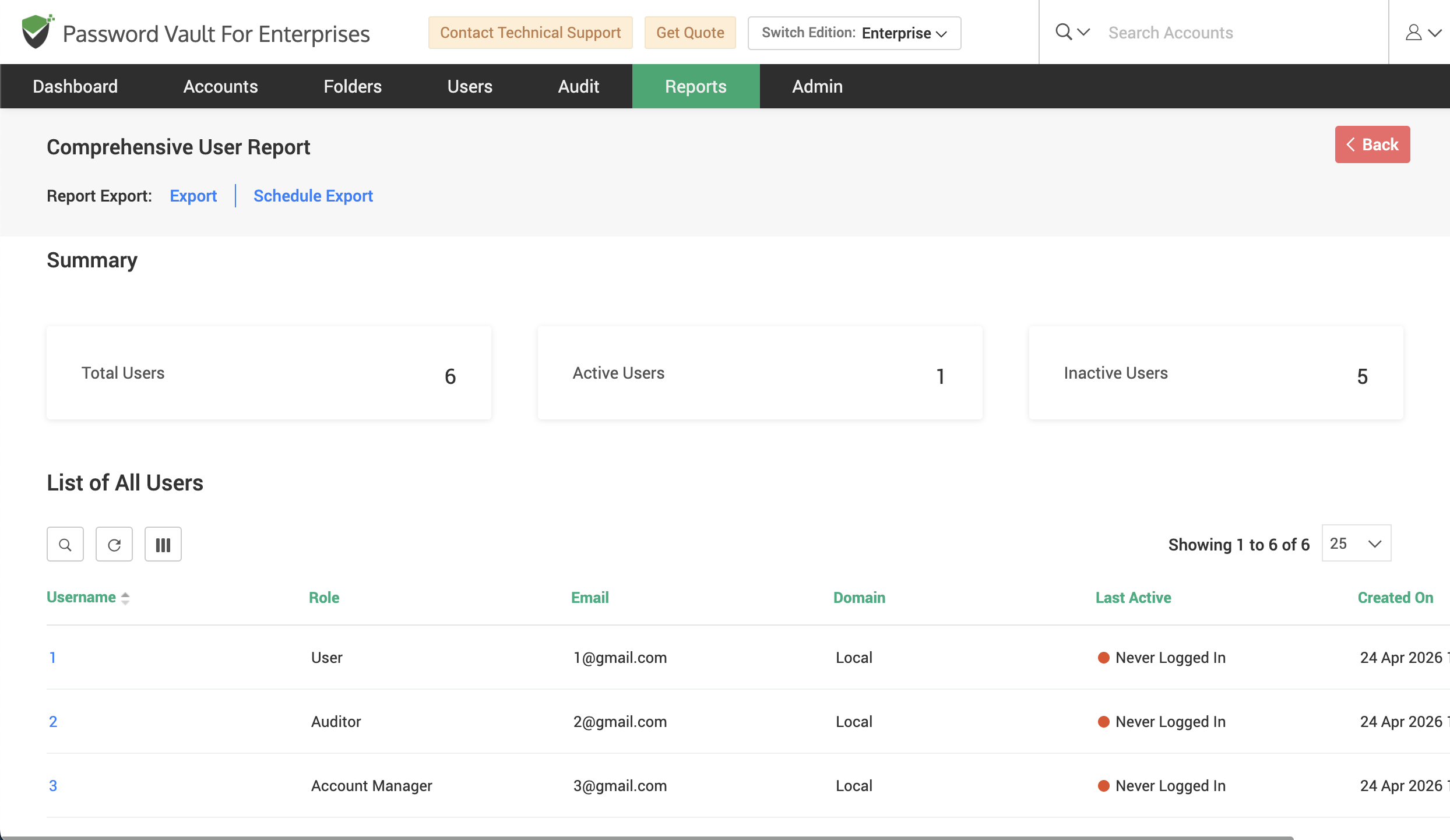Select the 3@gmail.com email cell
The width and height of the screenshot is (1450, 840).
pos(620,786)
